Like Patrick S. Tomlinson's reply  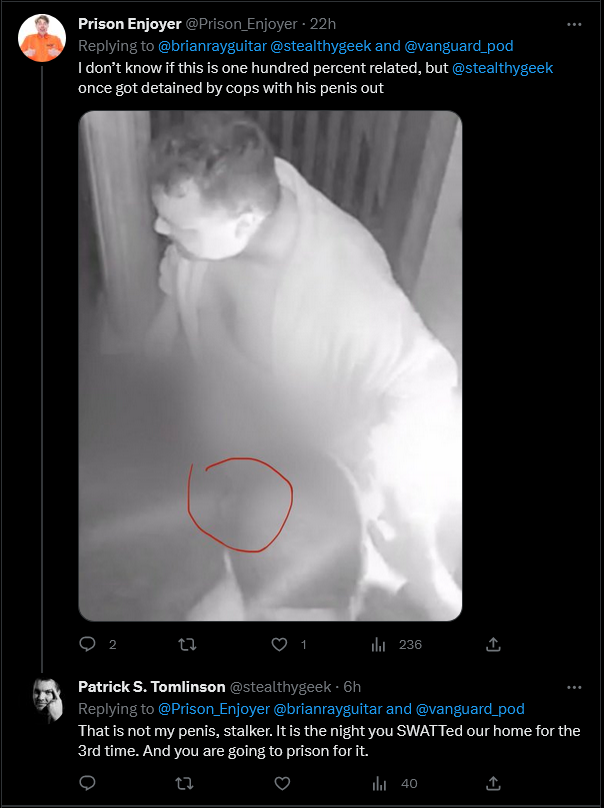point(282,784)
